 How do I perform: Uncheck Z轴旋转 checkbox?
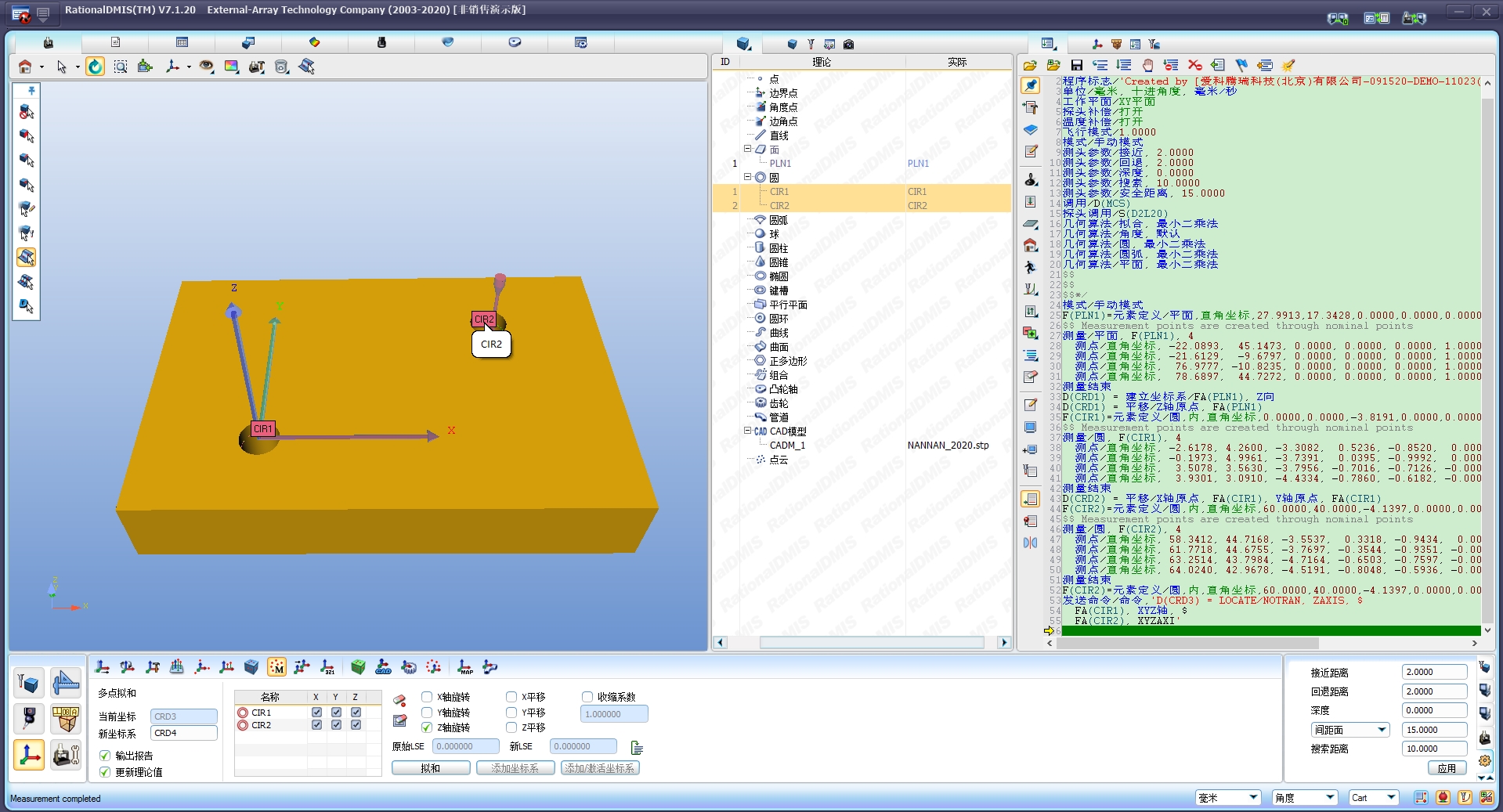pos(427,727)
